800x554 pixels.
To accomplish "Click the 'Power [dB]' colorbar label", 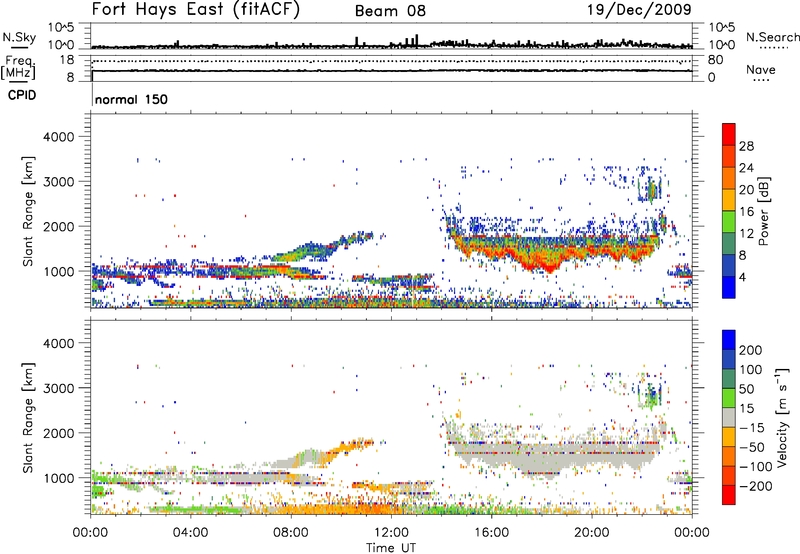I will coord(763,212).
